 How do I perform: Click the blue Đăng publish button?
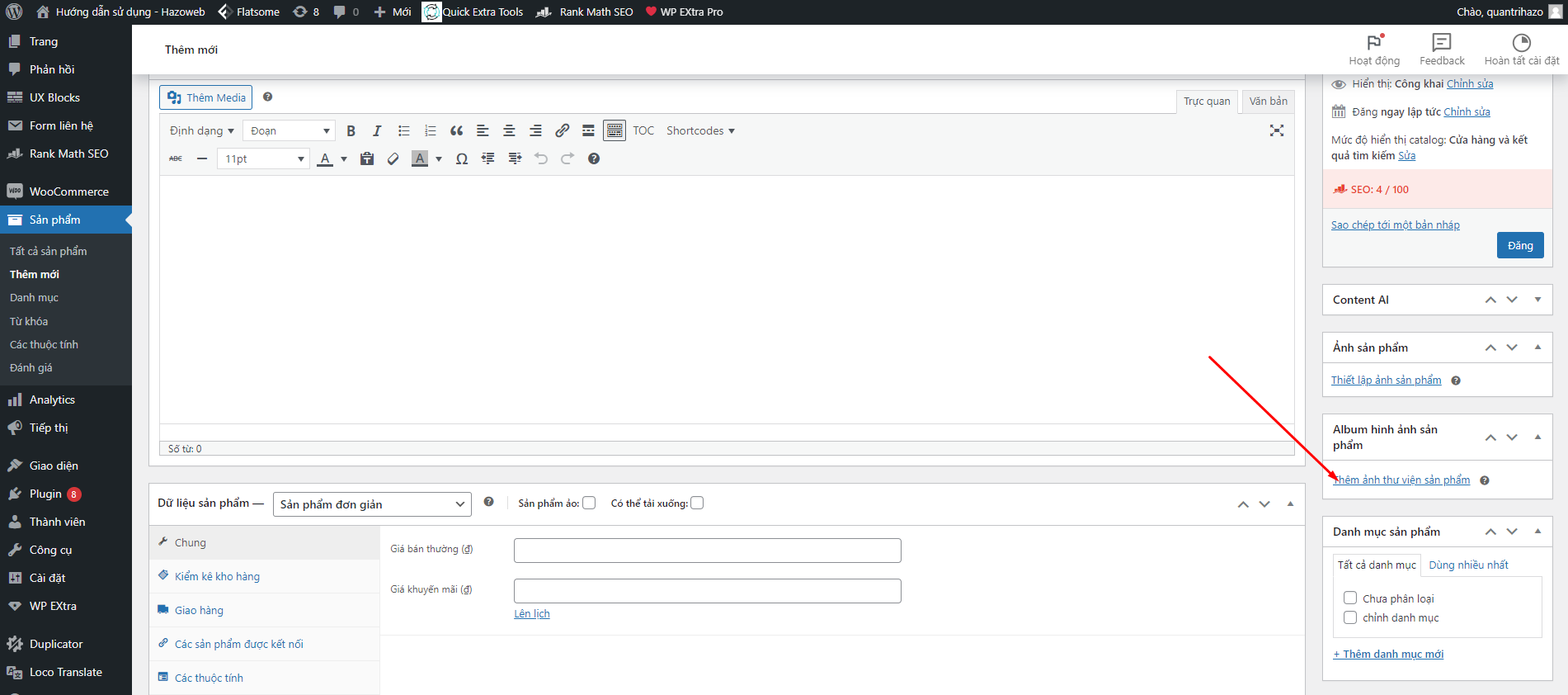[1519, 245]
